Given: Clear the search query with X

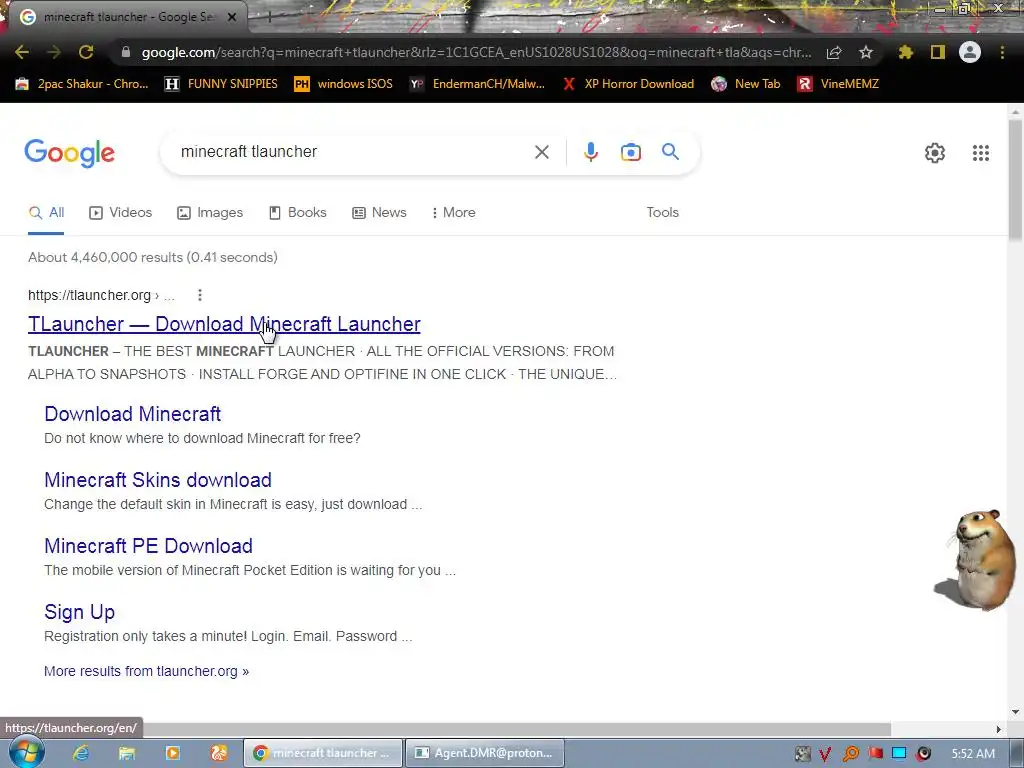Looking at the screenshot, I should click(541, 152).
